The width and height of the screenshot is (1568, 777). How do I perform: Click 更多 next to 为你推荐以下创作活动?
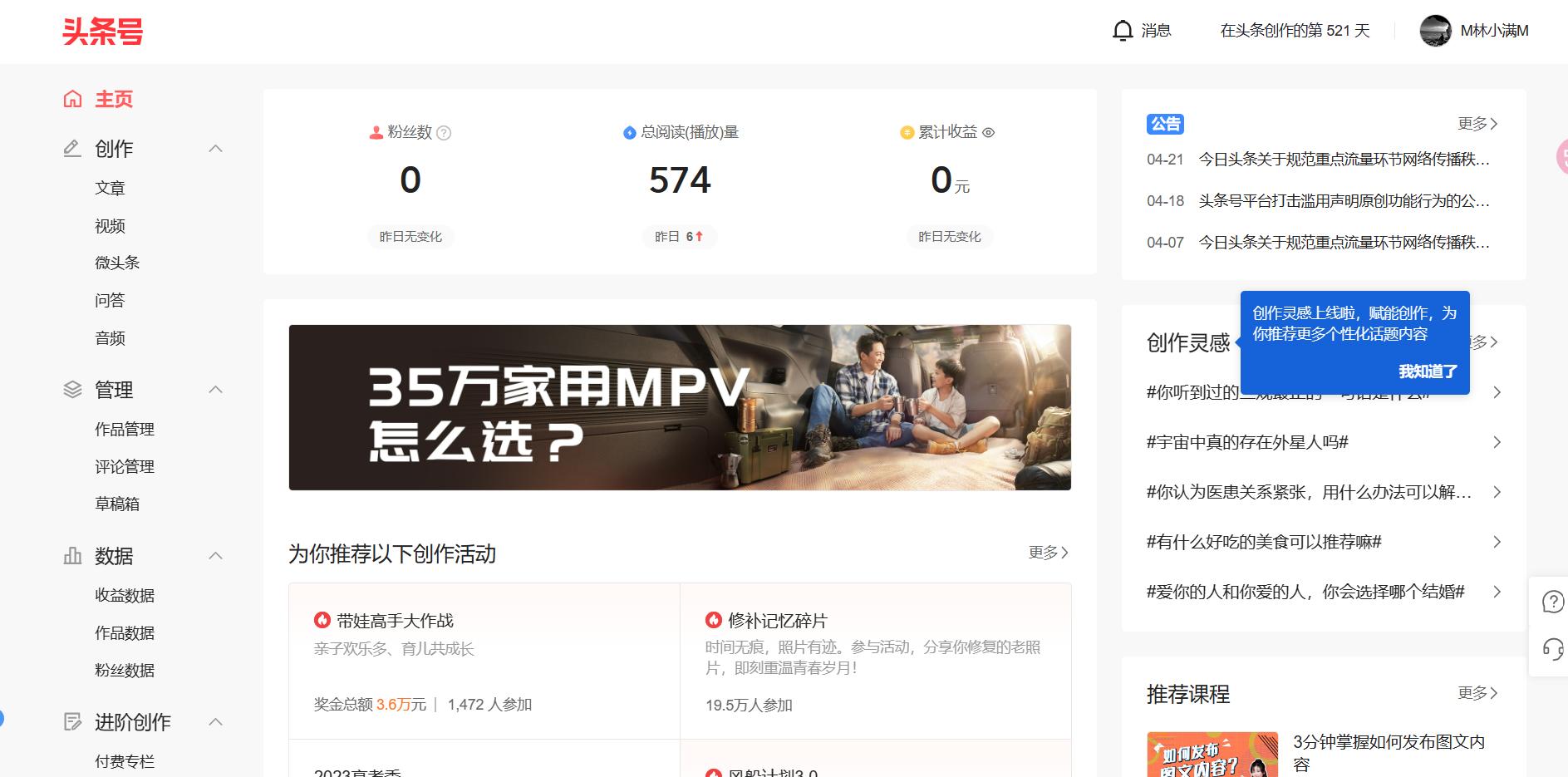click(x=1048, y=553)
